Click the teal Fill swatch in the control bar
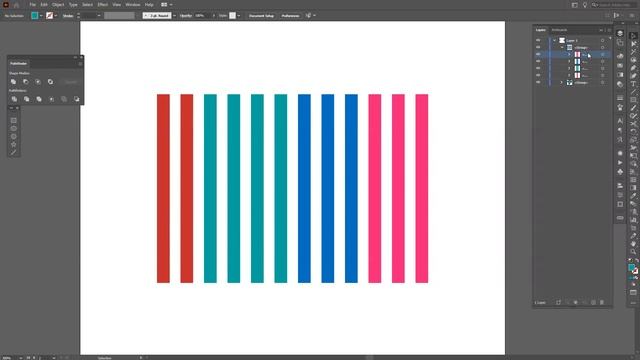The height and width of the screenshot is (360, 640). click(35, 16)
